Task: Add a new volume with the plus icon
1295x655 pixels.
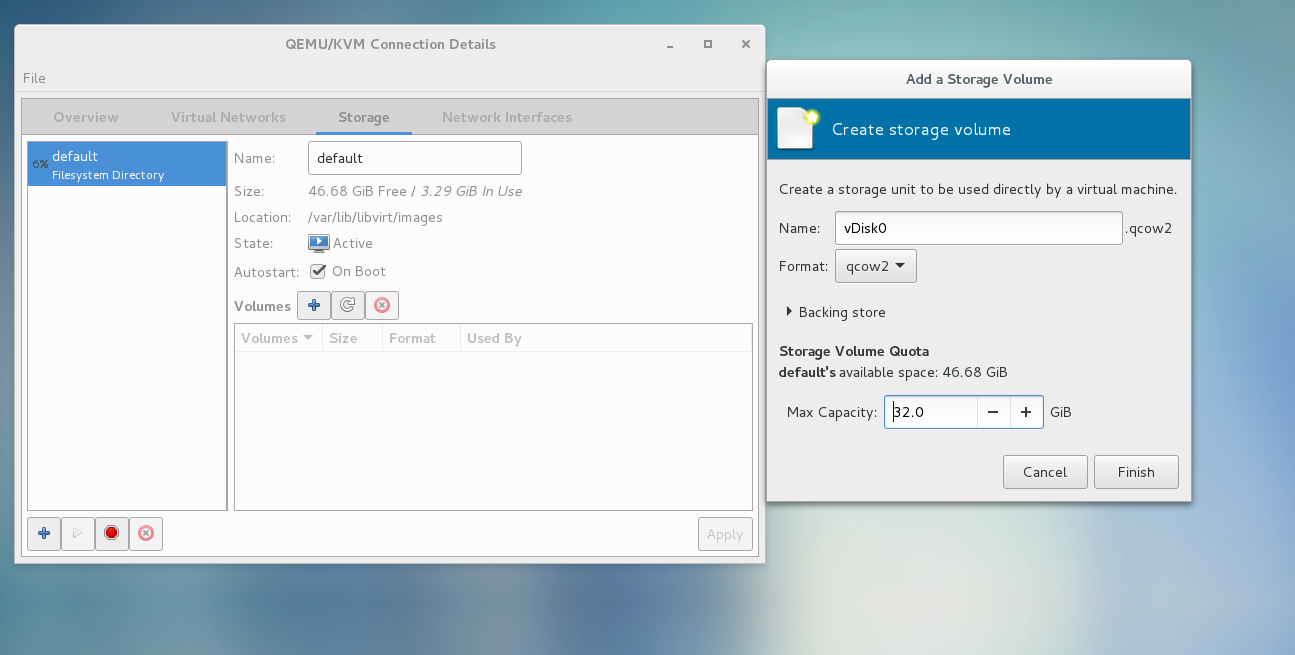Action: tap(314, 306)
